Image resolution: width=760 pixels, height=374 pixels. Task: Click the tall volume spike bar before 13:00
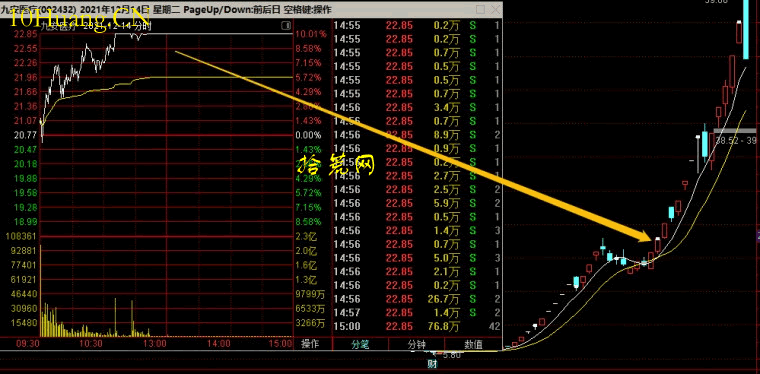coord(115,317)
